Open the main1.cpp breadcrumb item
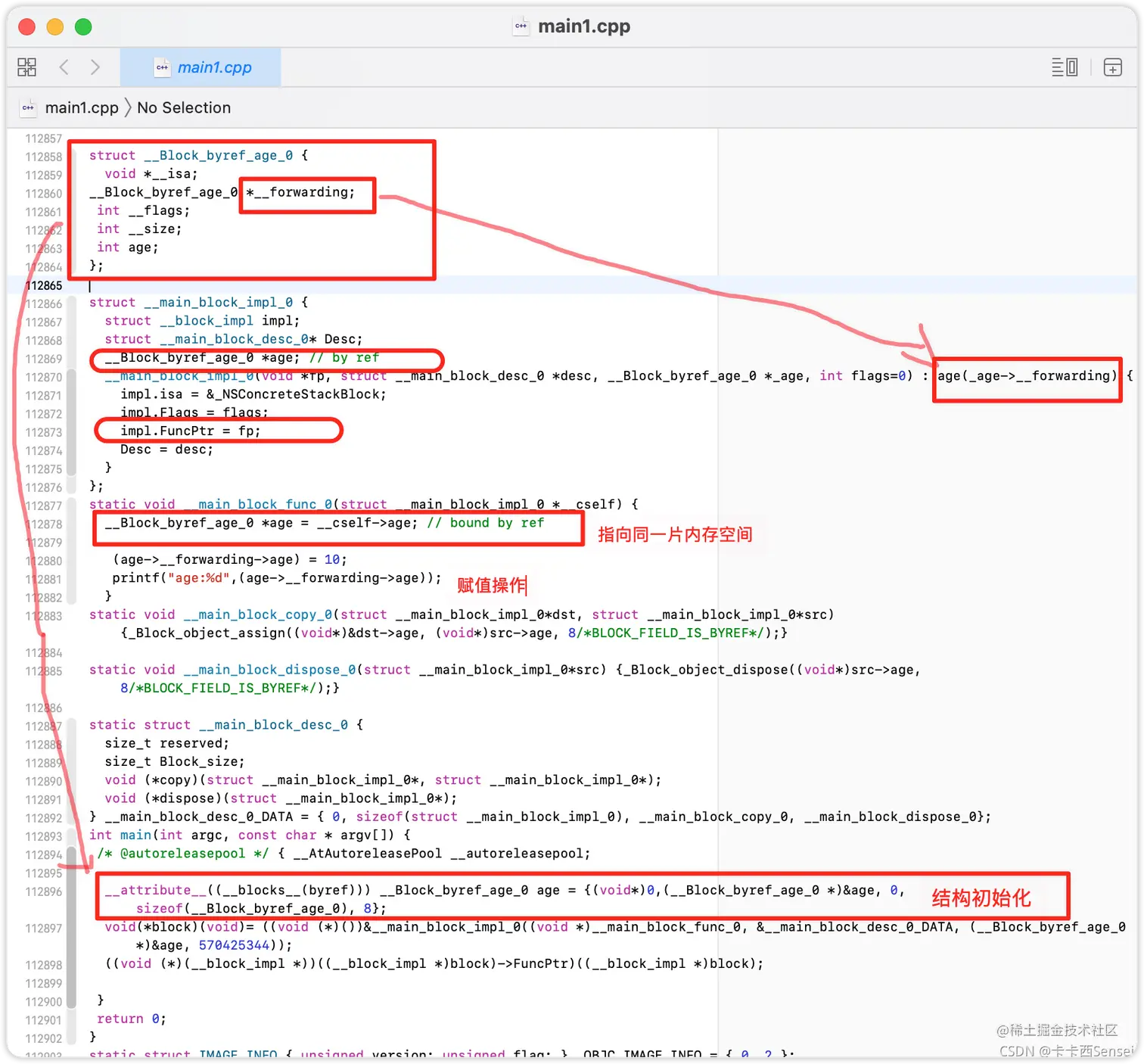This screenshot has height=1064, width=1144. click(x=82, y=107)
